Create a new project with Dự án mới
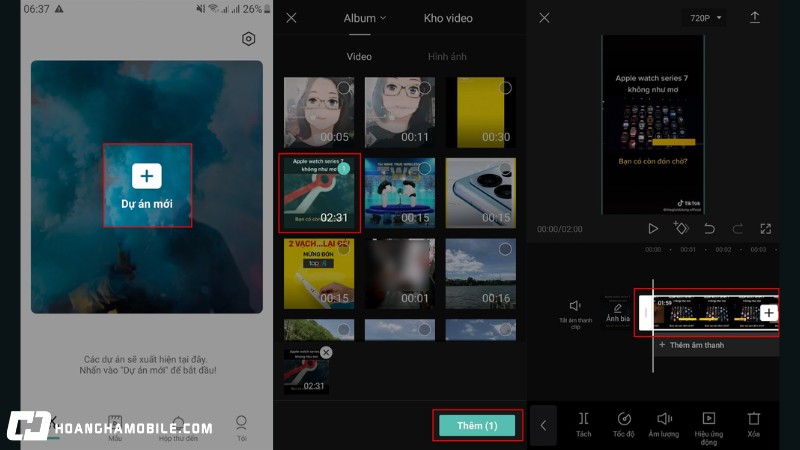Screen dimensions: 800x450 [147, 185]
